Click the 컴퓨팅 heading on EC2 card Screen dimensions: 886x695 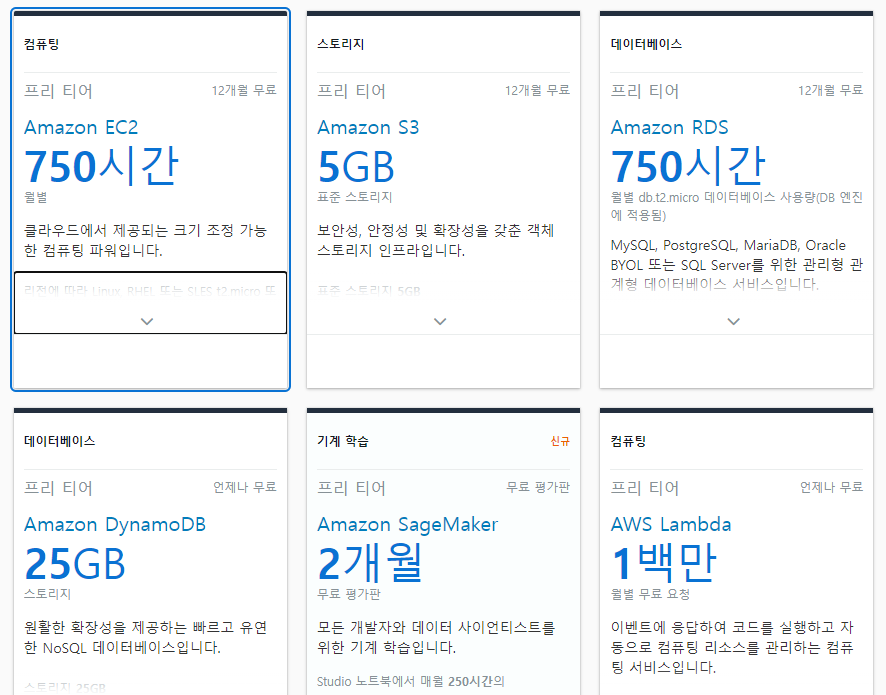coord(42,44)
